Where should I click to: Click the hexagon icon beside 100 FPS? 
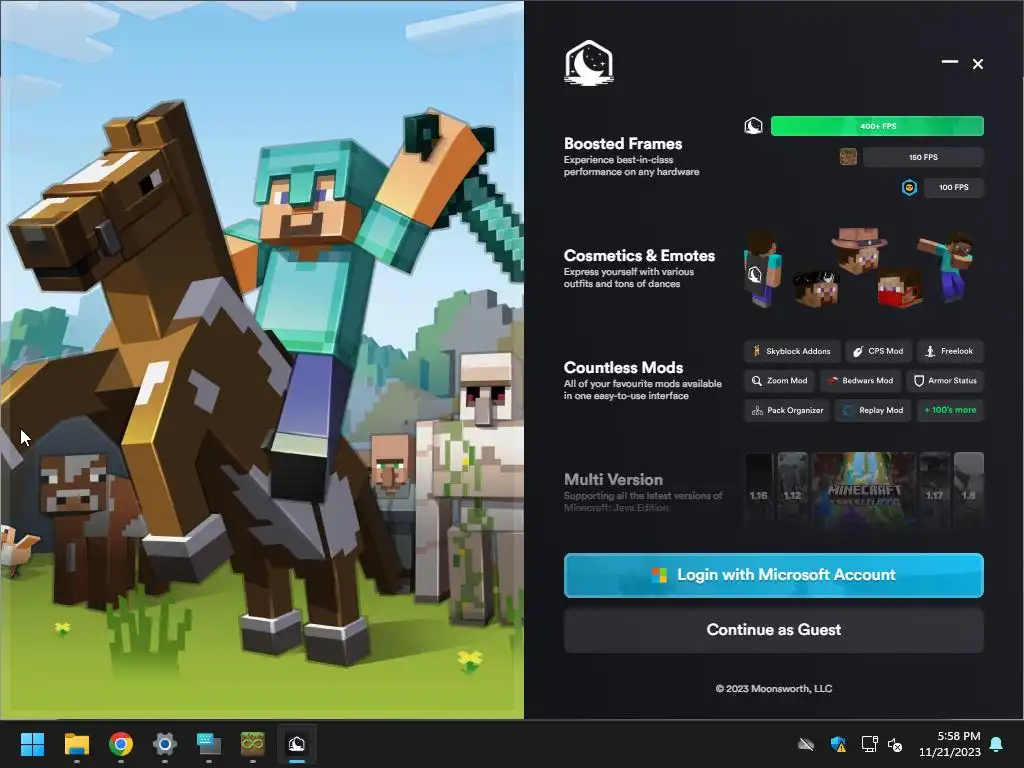coord(909,187)
